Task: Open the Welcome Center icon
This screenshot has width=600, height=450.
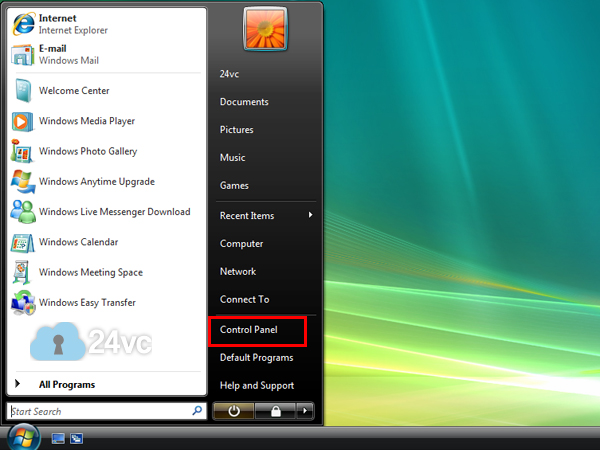Action: coord(23,91)
